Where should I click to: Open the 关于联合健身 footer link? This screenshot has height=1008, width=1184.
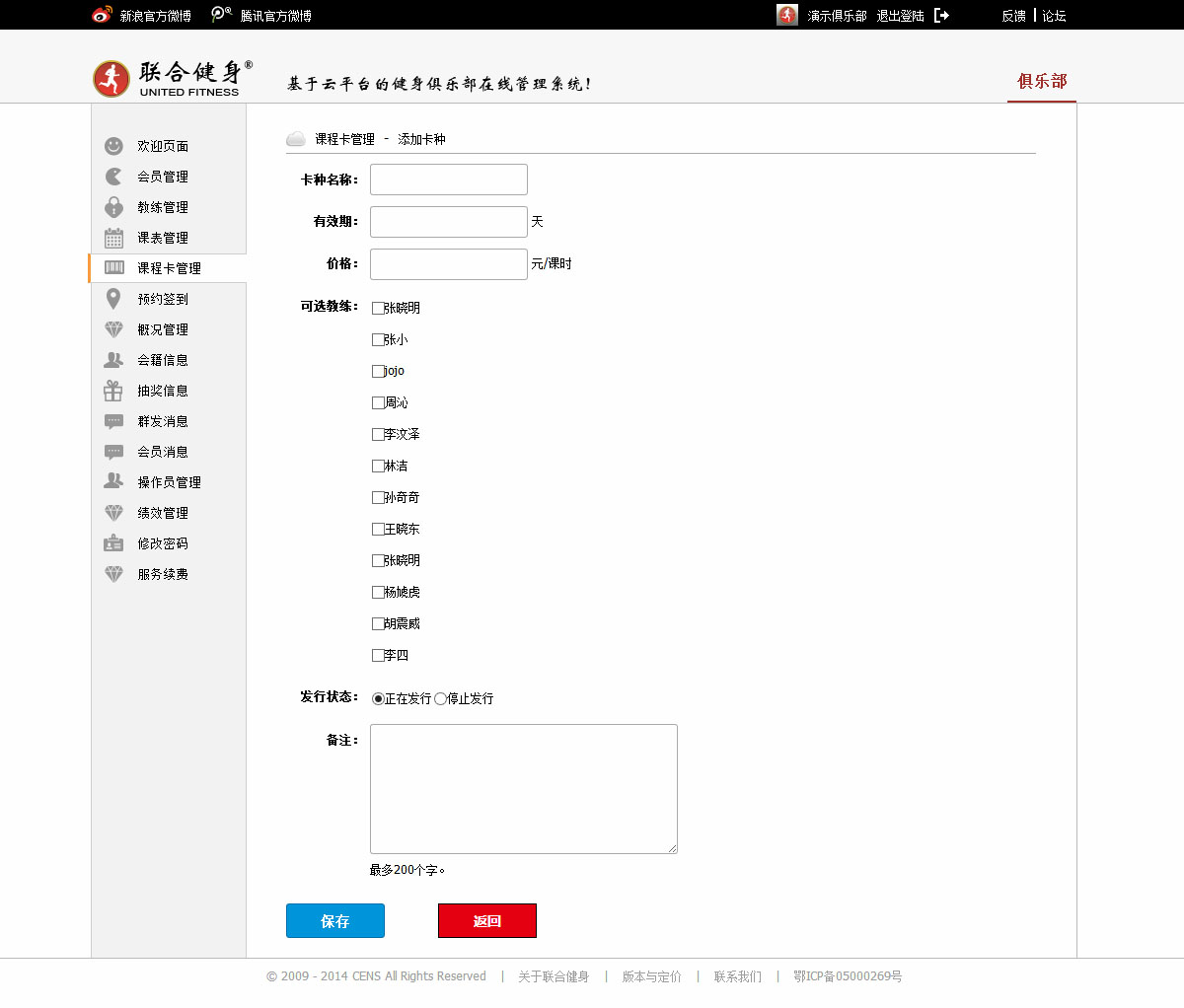(554, 976)
